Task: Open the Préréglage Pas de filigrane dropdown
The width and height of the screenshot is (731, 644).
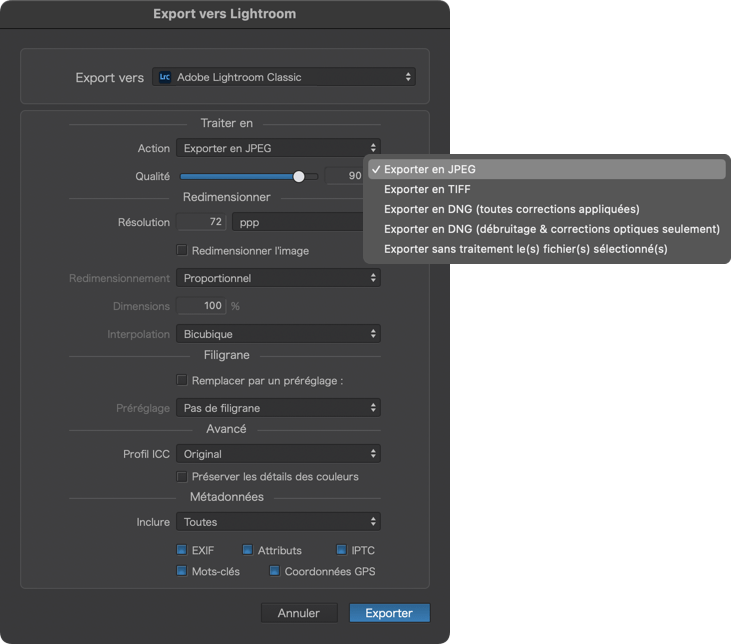Action: coord(278,408)
